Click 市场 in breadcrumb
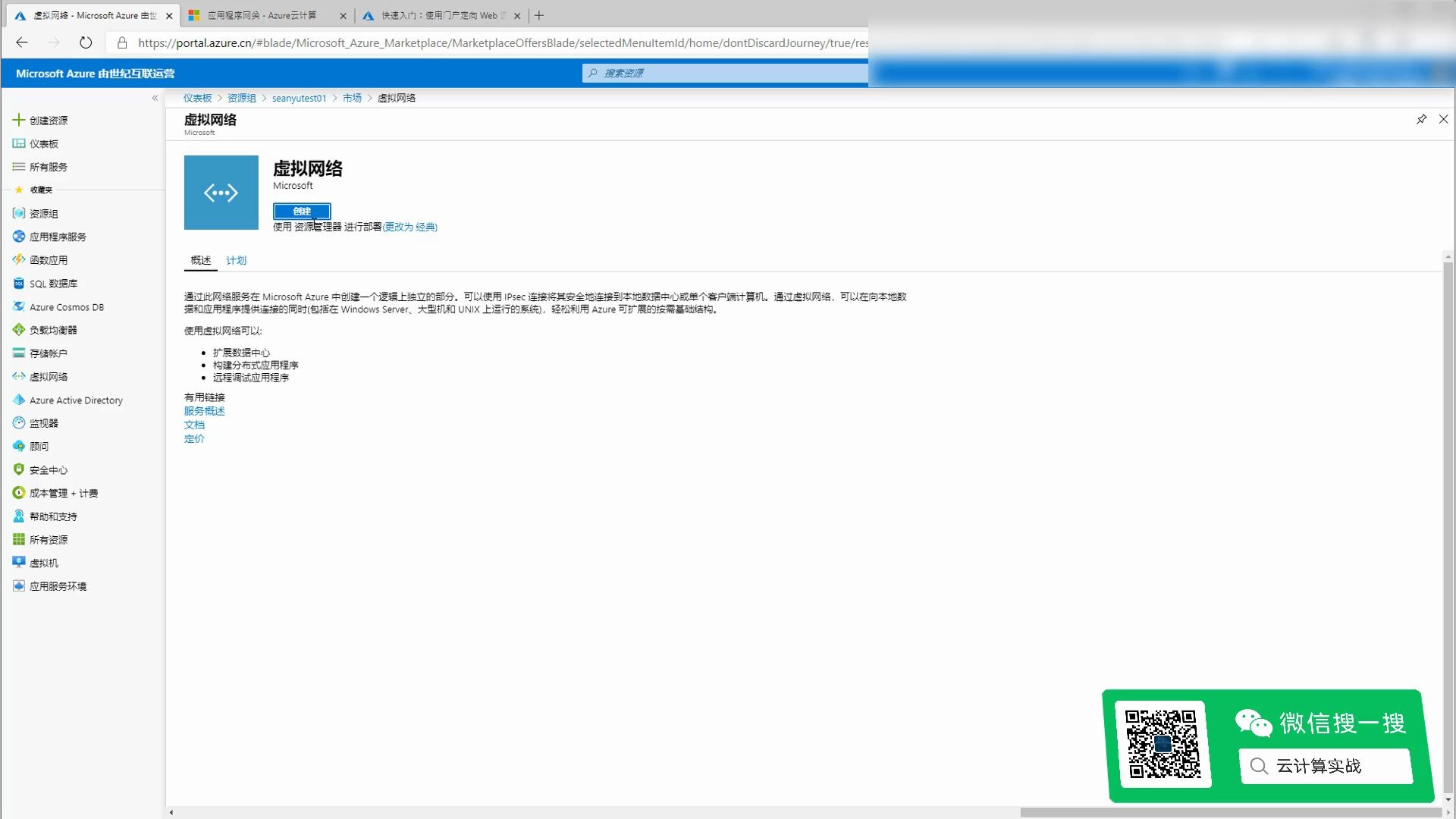 pyautogui.click(x=352, y=98)
